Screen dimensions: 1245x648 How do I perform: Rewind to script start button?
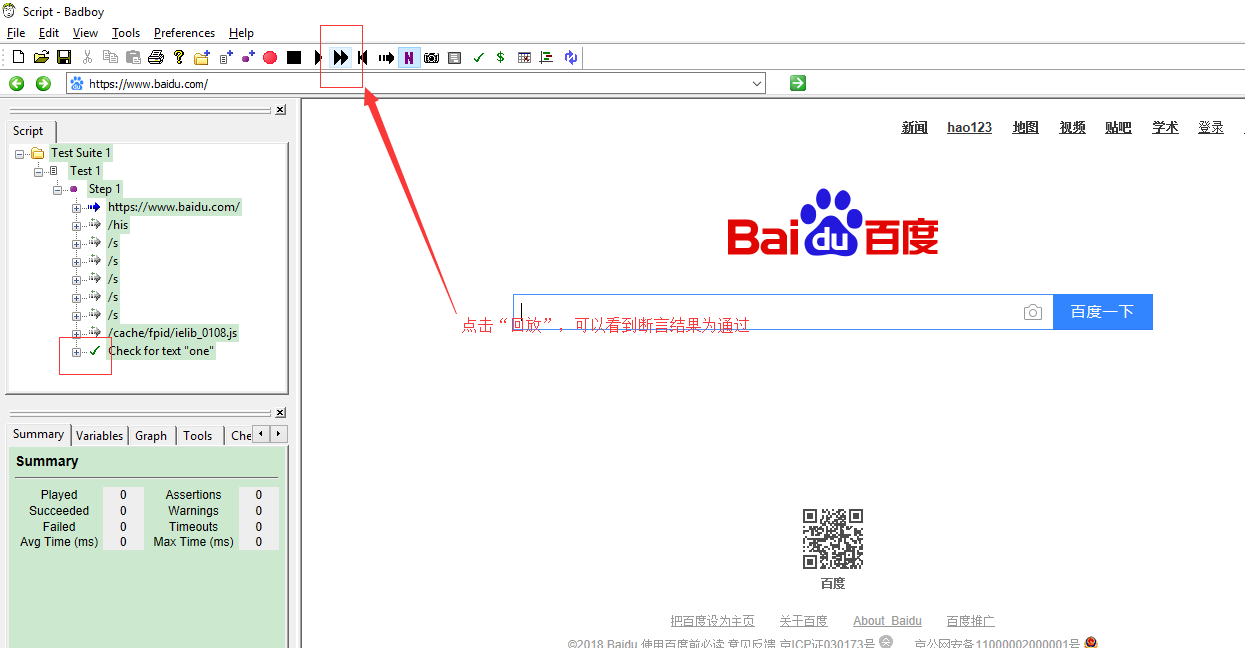point(363,58)
